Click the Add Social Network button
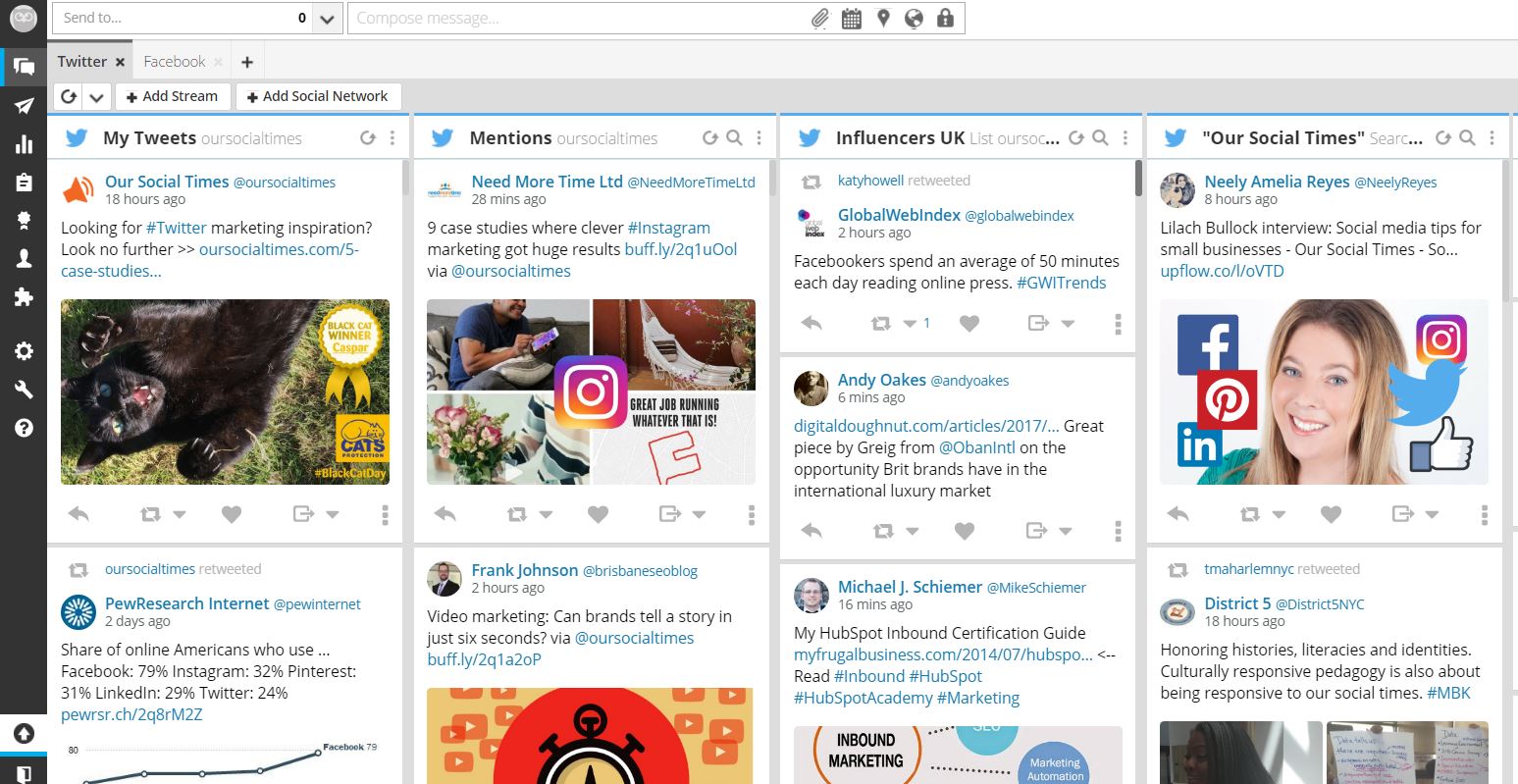The height and width of the screenshot is (784, 1518). (318, 96)
